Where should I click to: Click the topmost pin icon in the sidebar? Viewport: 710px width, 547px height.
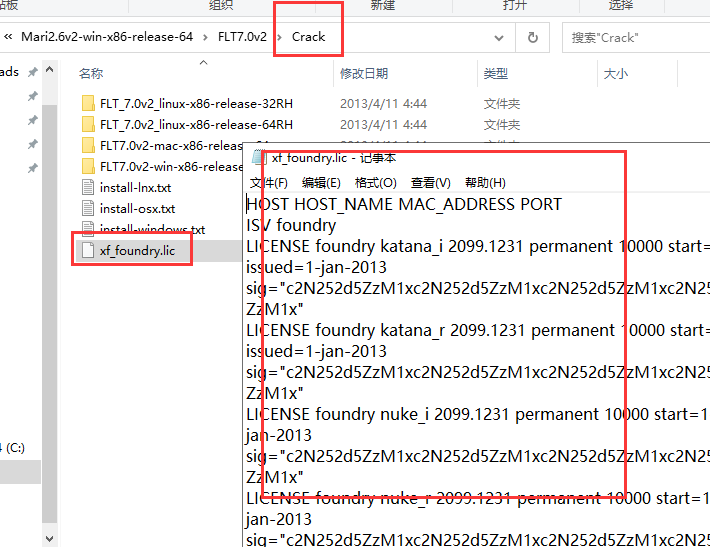[33, 73]
